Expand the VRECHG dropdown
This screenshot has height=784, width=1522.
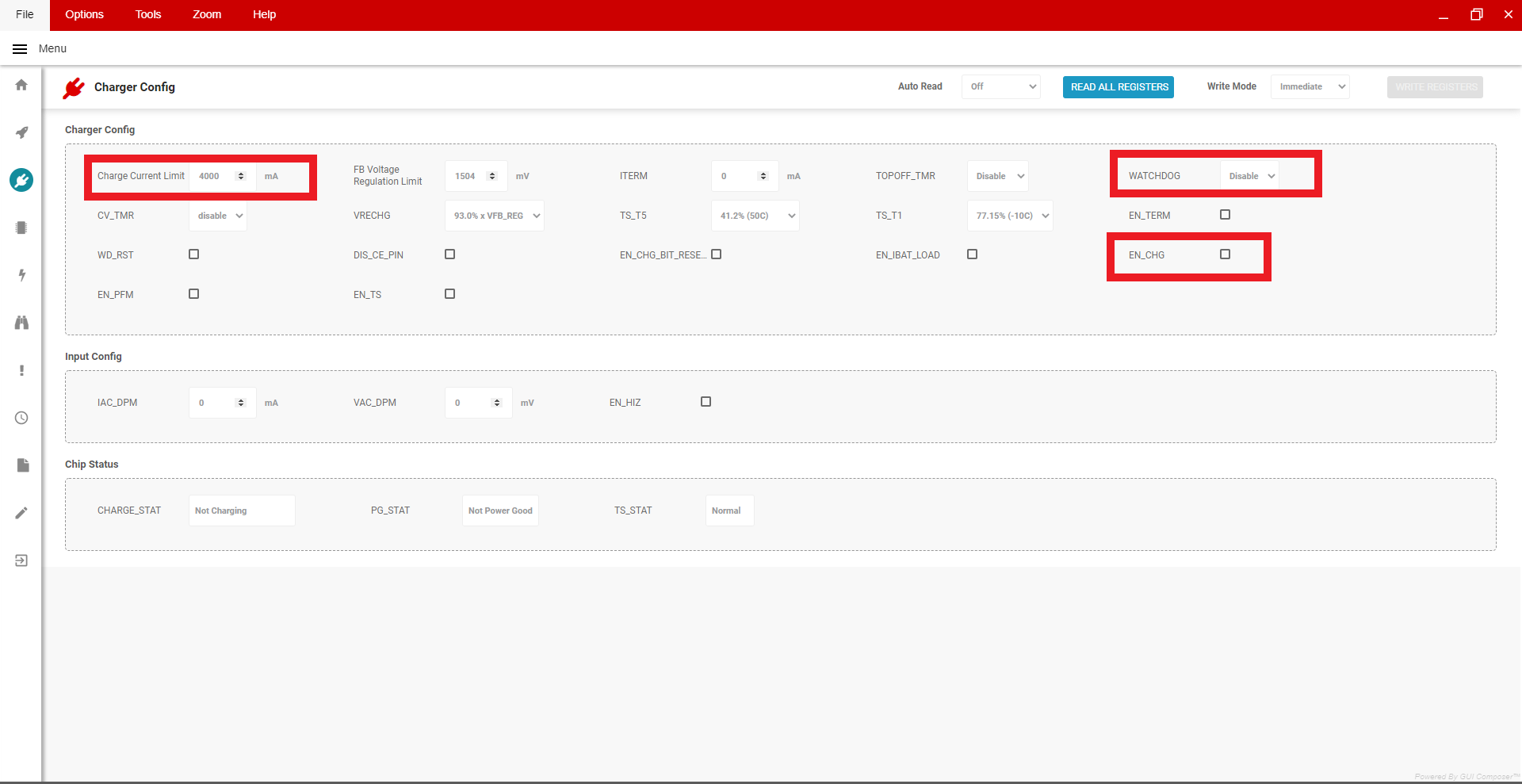pyautogui.click(x=495, y=216)
